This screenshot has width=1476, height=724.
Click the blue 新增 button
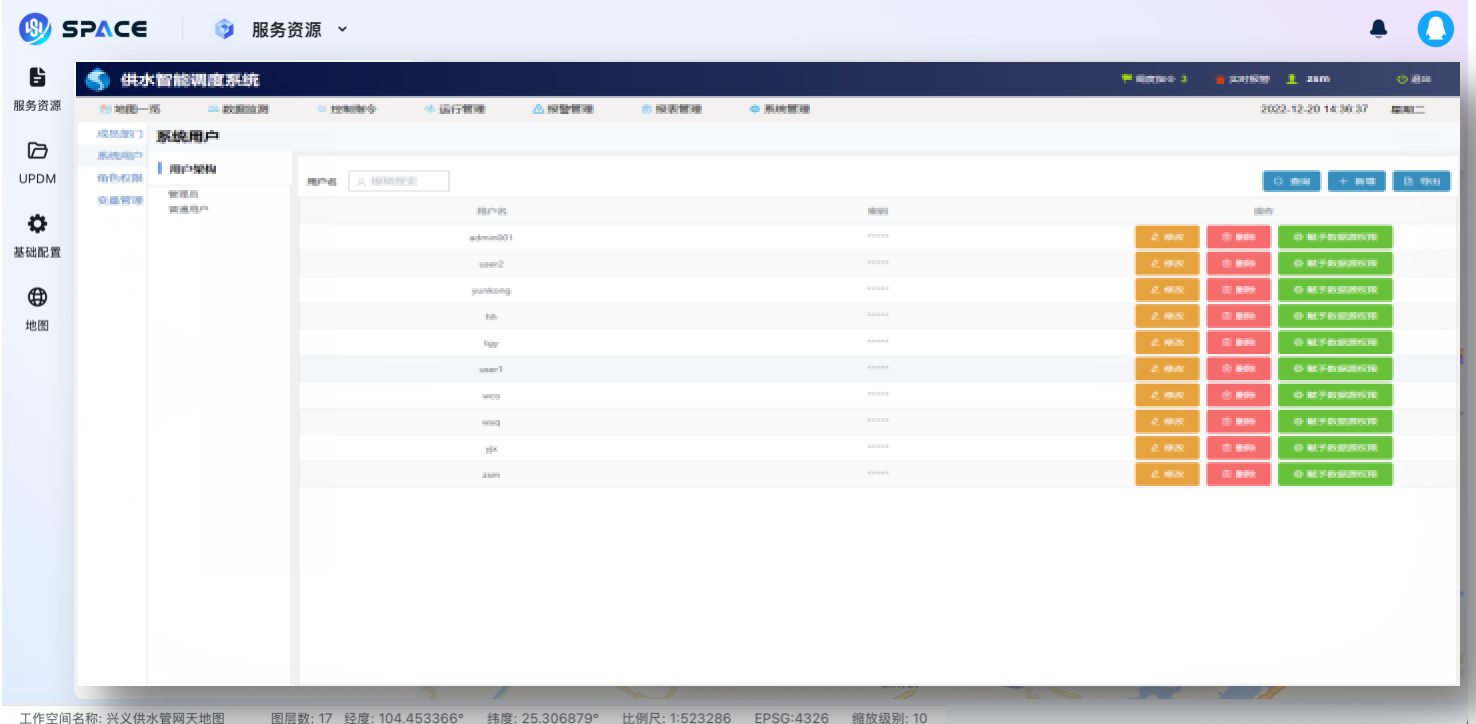(1357, 181)
